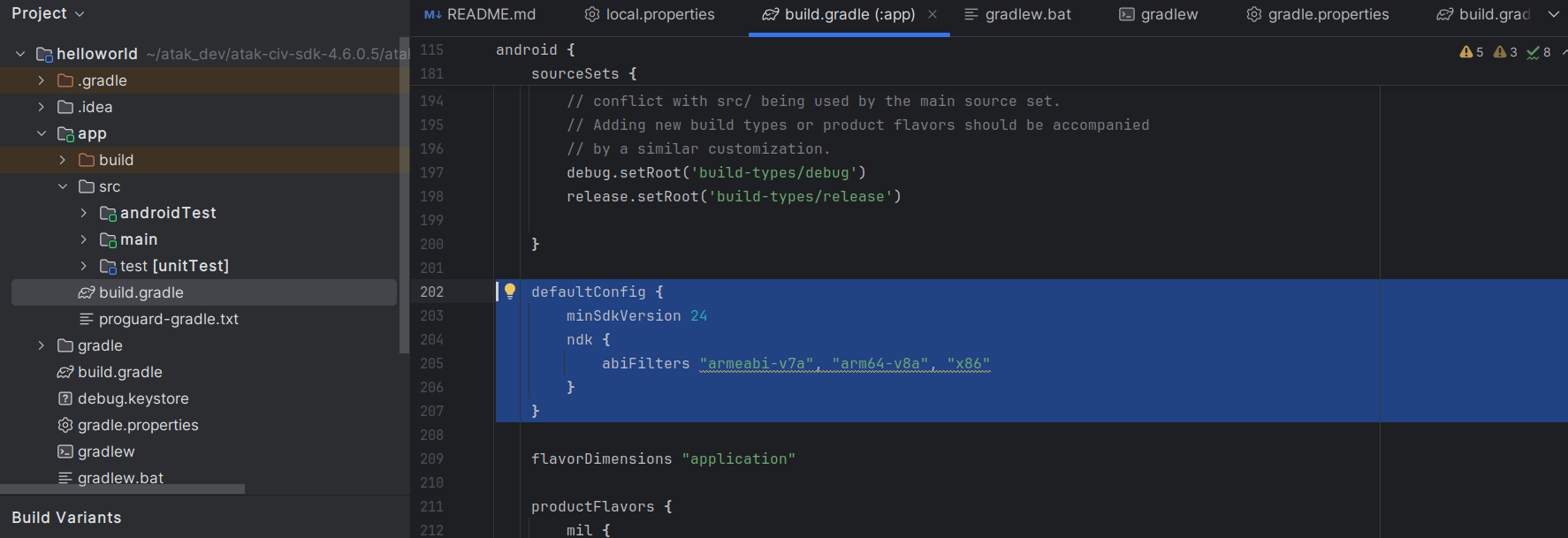Expand the main source folder
The height and width of the screenshot is (538, 1568).
[83, 239]
